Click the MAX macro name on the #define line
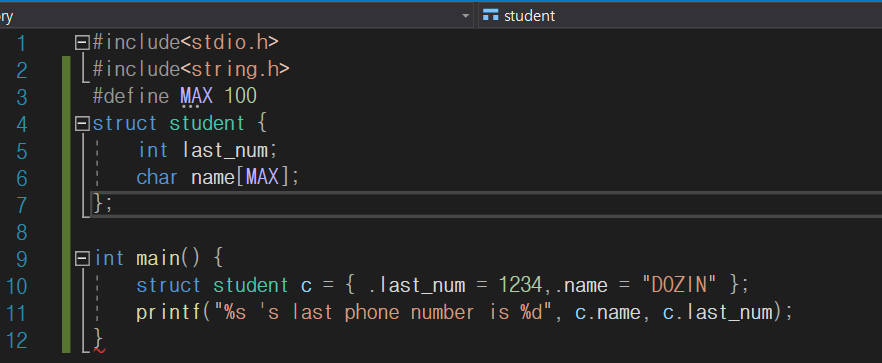Screen dimensions: 882x363 pyautogui.click(x=196, y=96)
